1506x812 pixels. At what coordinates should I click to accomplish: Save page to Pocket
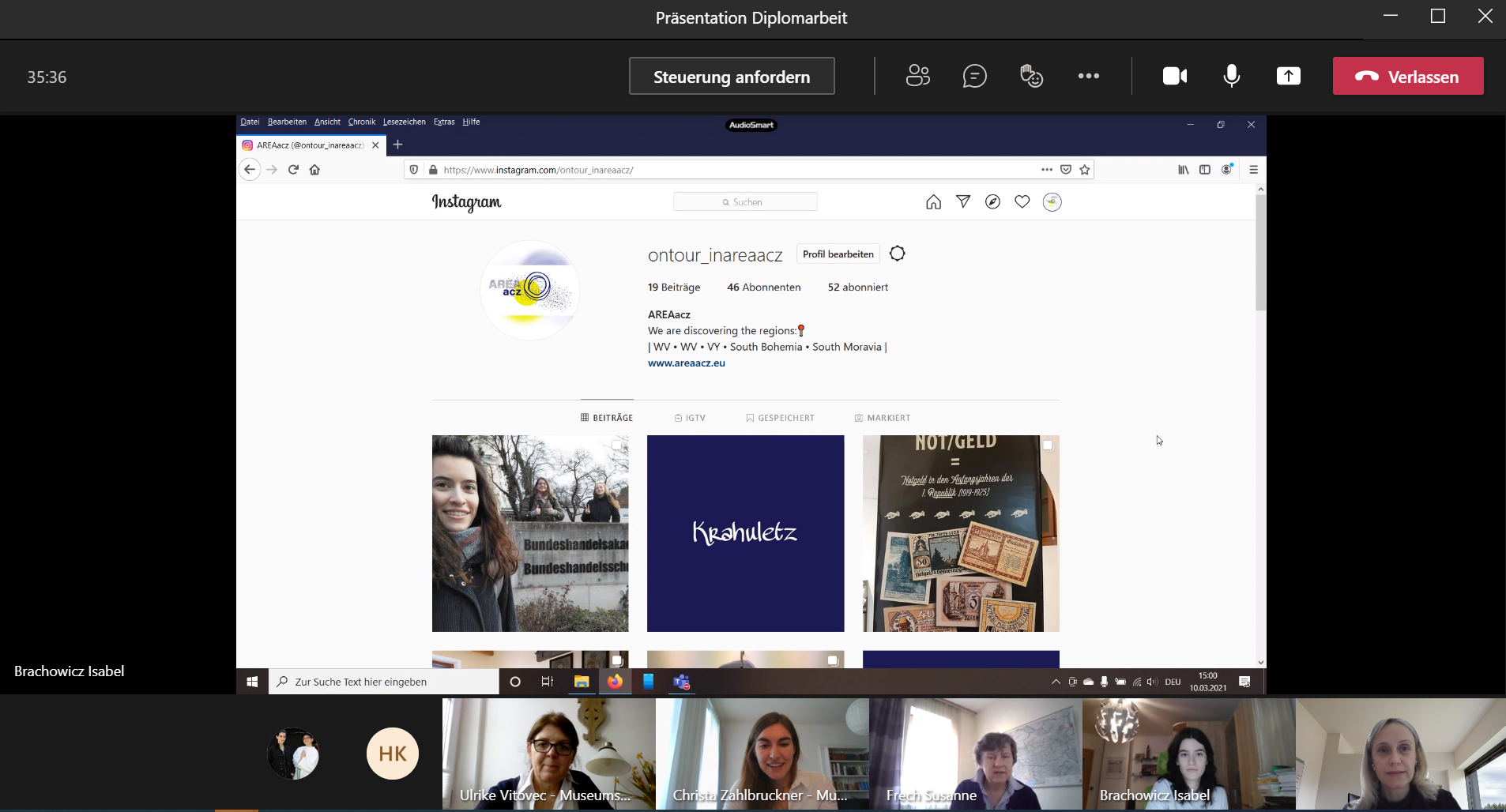[1066, 170]
